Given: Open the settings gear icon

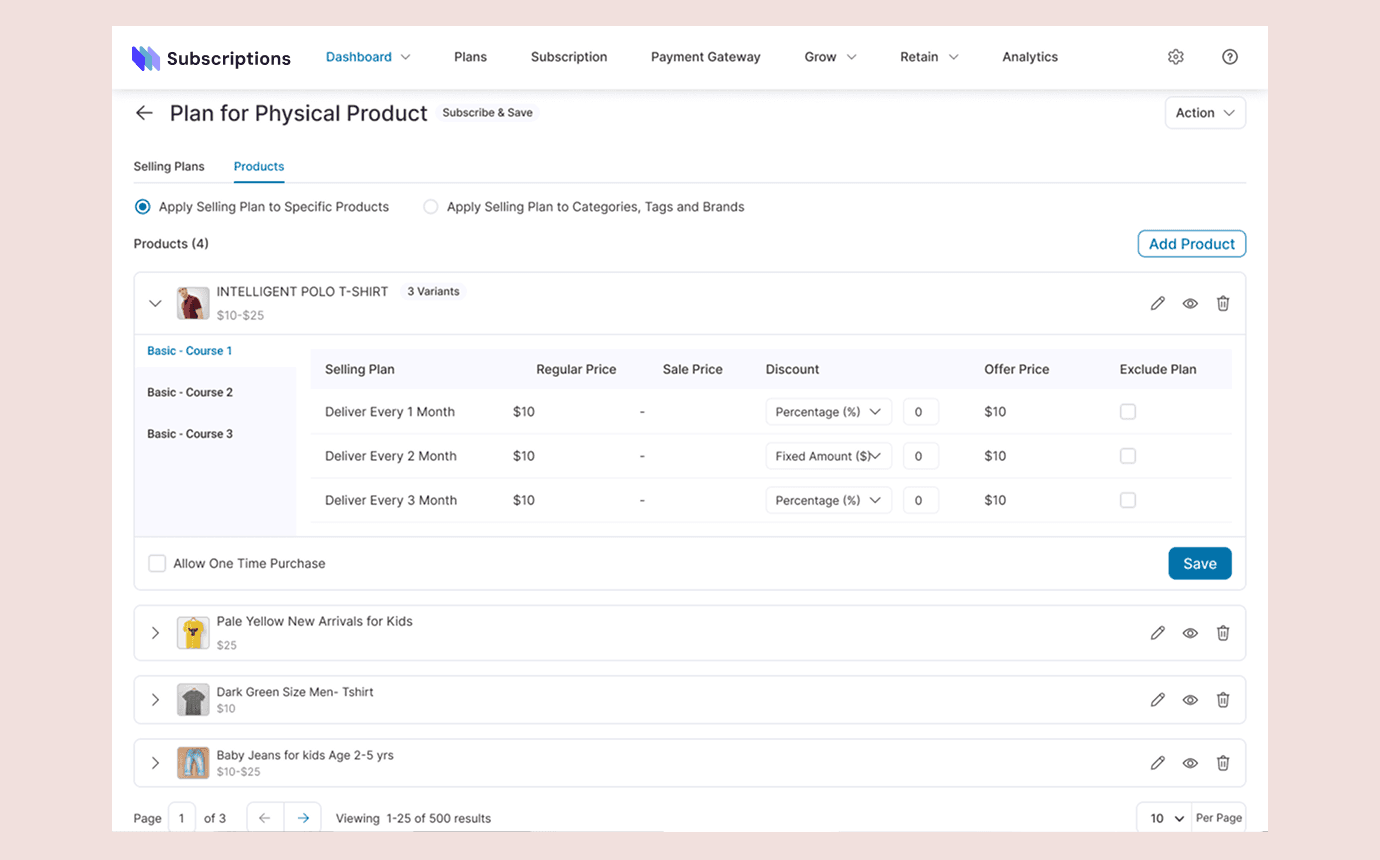Looking at the screenshot, I should [1176, 57].
